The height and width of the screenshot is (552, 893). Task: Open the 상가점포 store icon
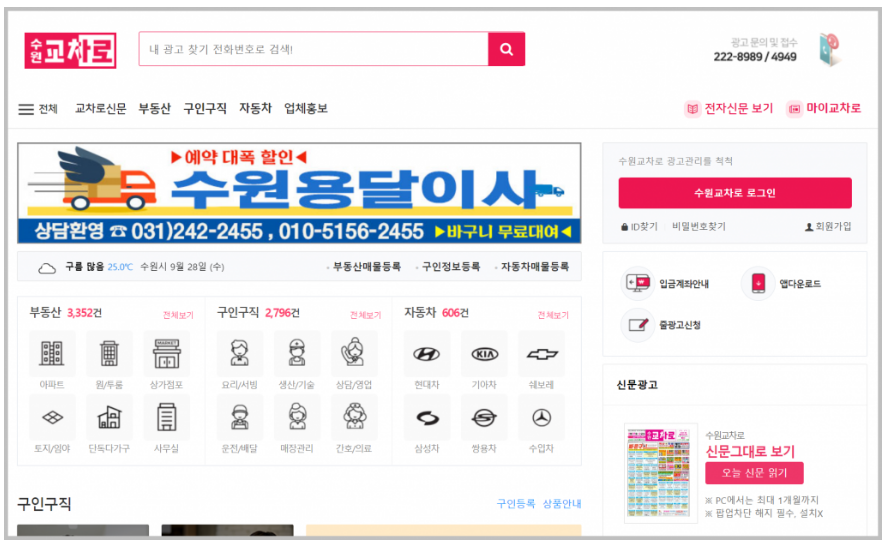coord(167,354)
